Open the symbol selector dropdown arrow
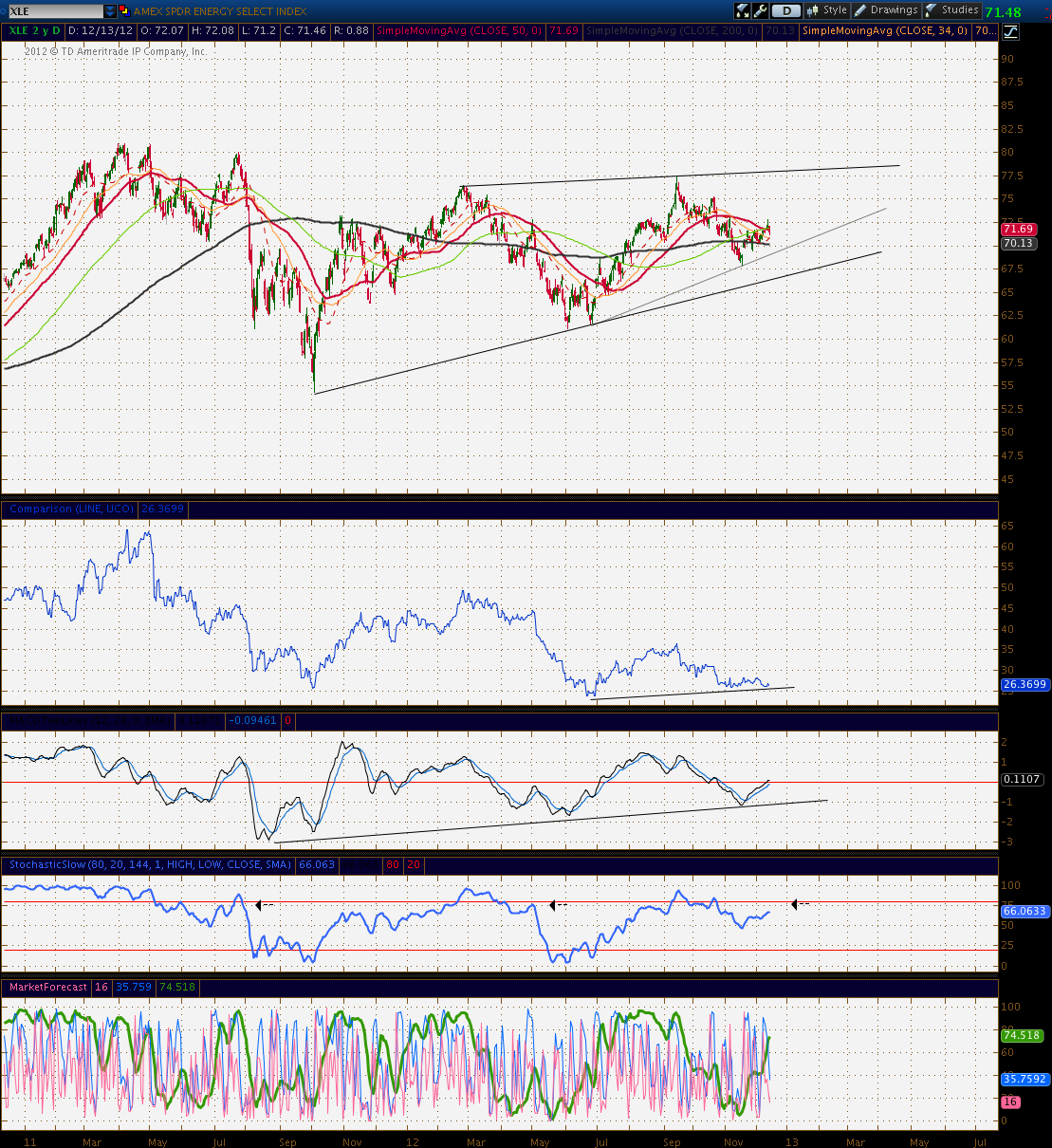 point(111,11)
